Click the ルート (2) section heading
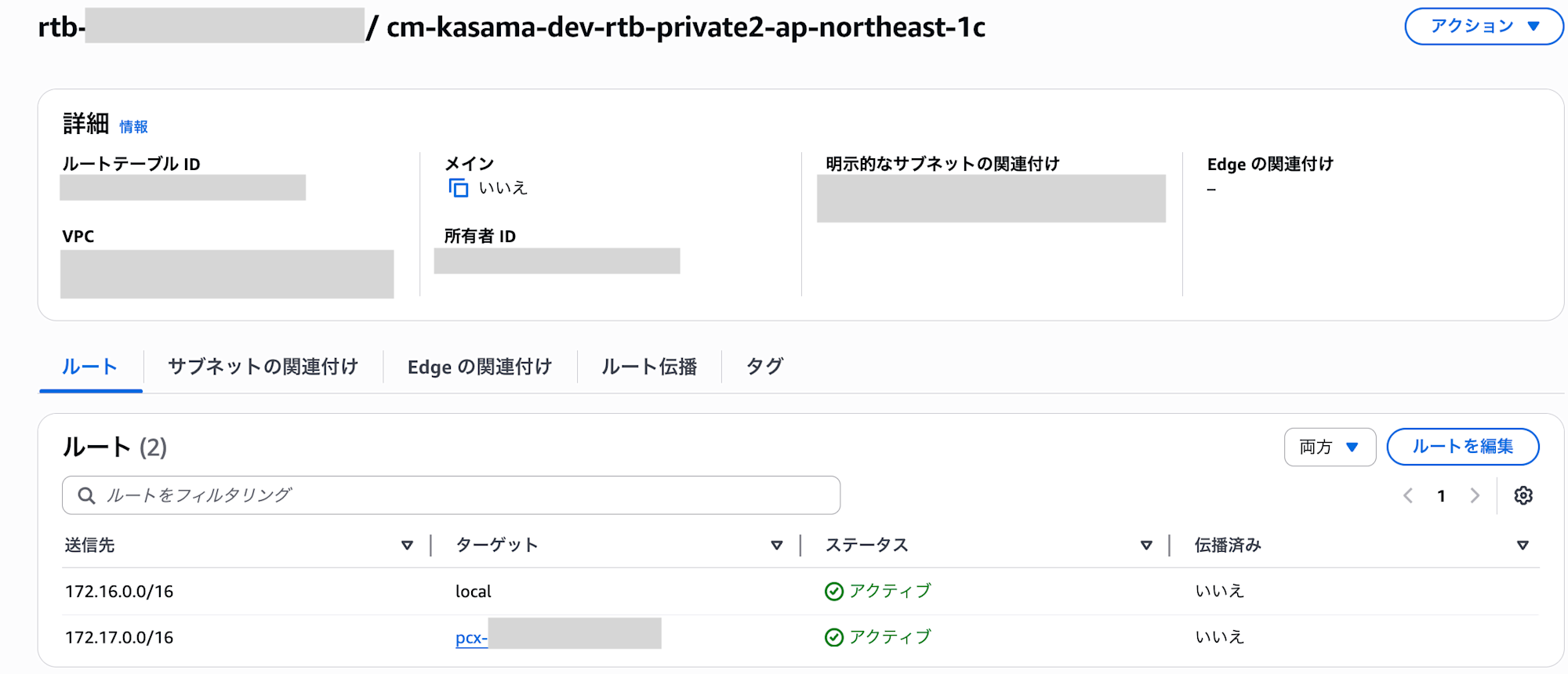The width and height of the screenshot is (1568, 674). [x=114, y=447]
